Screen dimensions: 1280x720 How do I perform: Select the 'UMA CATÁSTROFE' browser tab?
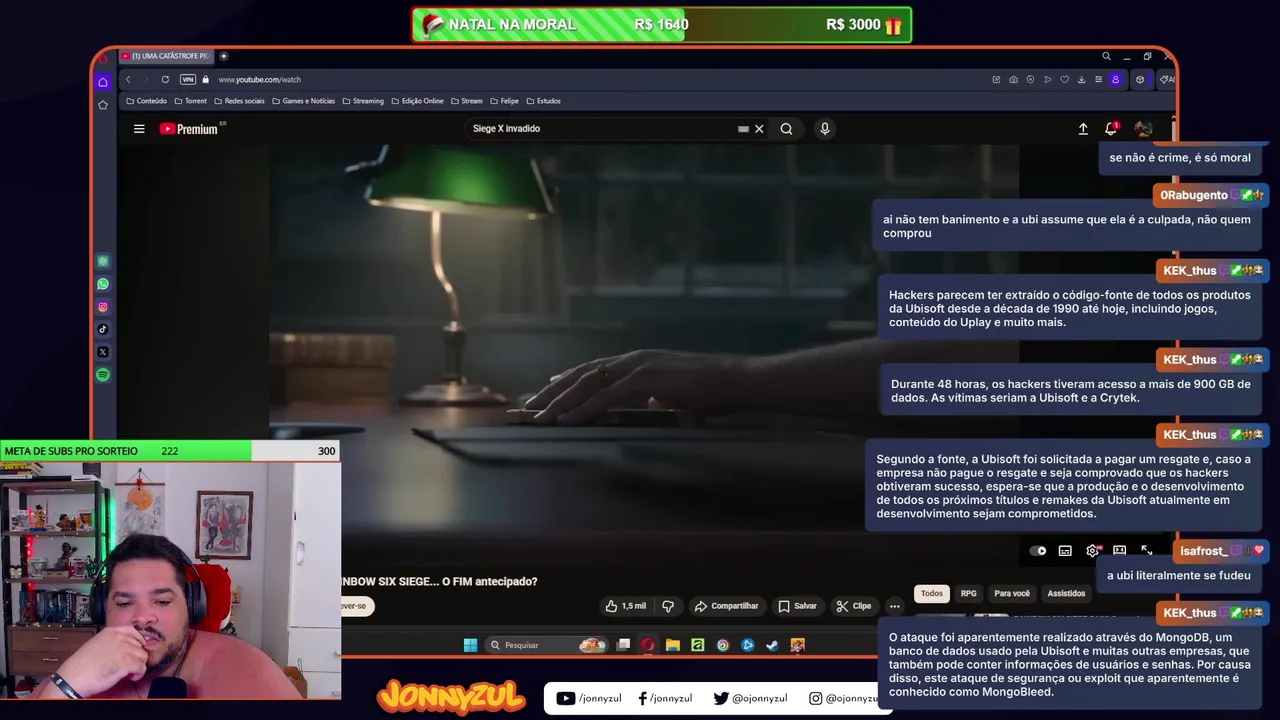[165, 56]
